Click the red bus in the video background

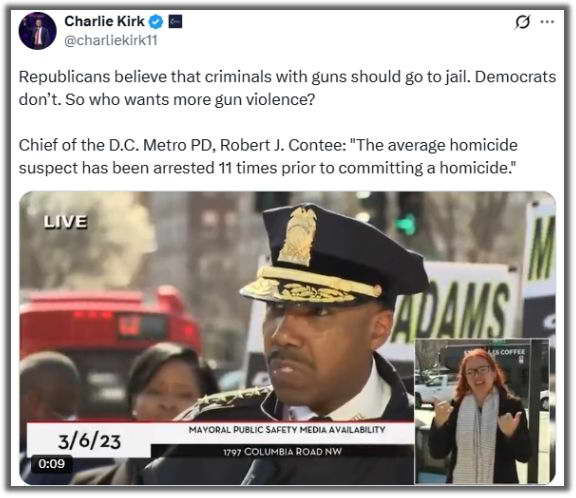tap(110, 334)
